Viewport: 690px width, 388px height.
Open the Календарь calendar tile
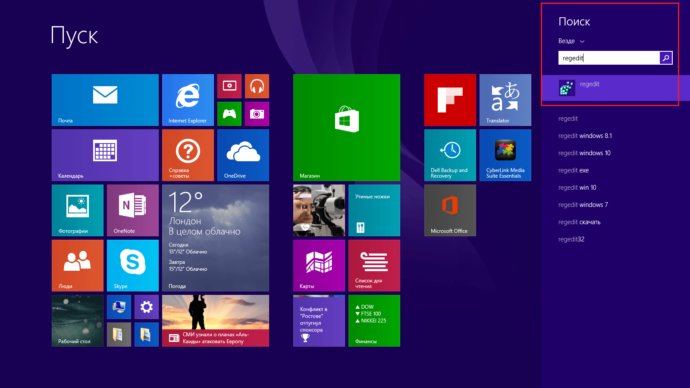105,155
